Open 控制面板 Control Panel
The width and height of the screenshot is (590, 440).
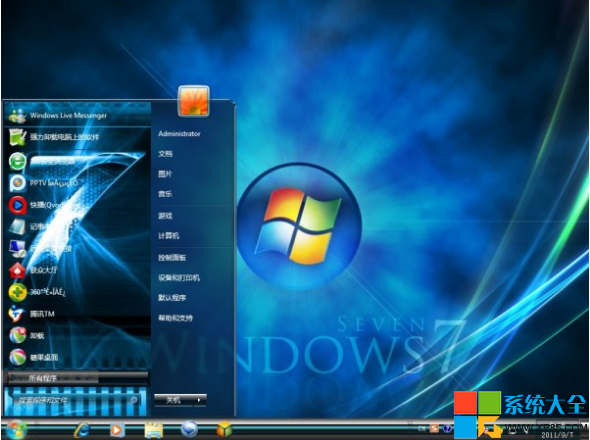(172, 258)
